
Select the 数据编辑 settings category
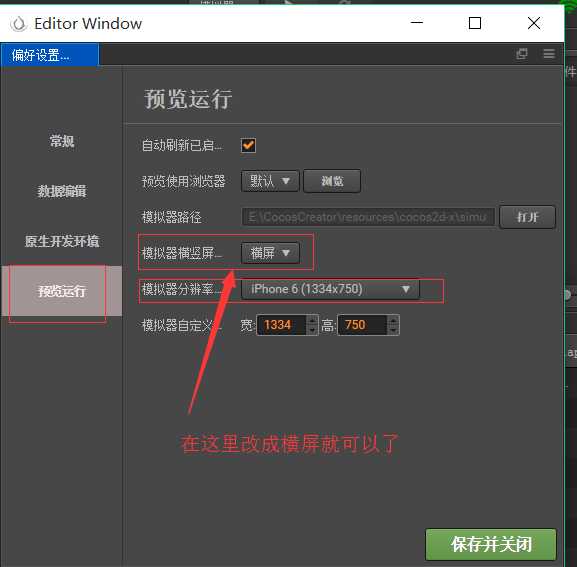pyautogui.click(x=62, y=191)
